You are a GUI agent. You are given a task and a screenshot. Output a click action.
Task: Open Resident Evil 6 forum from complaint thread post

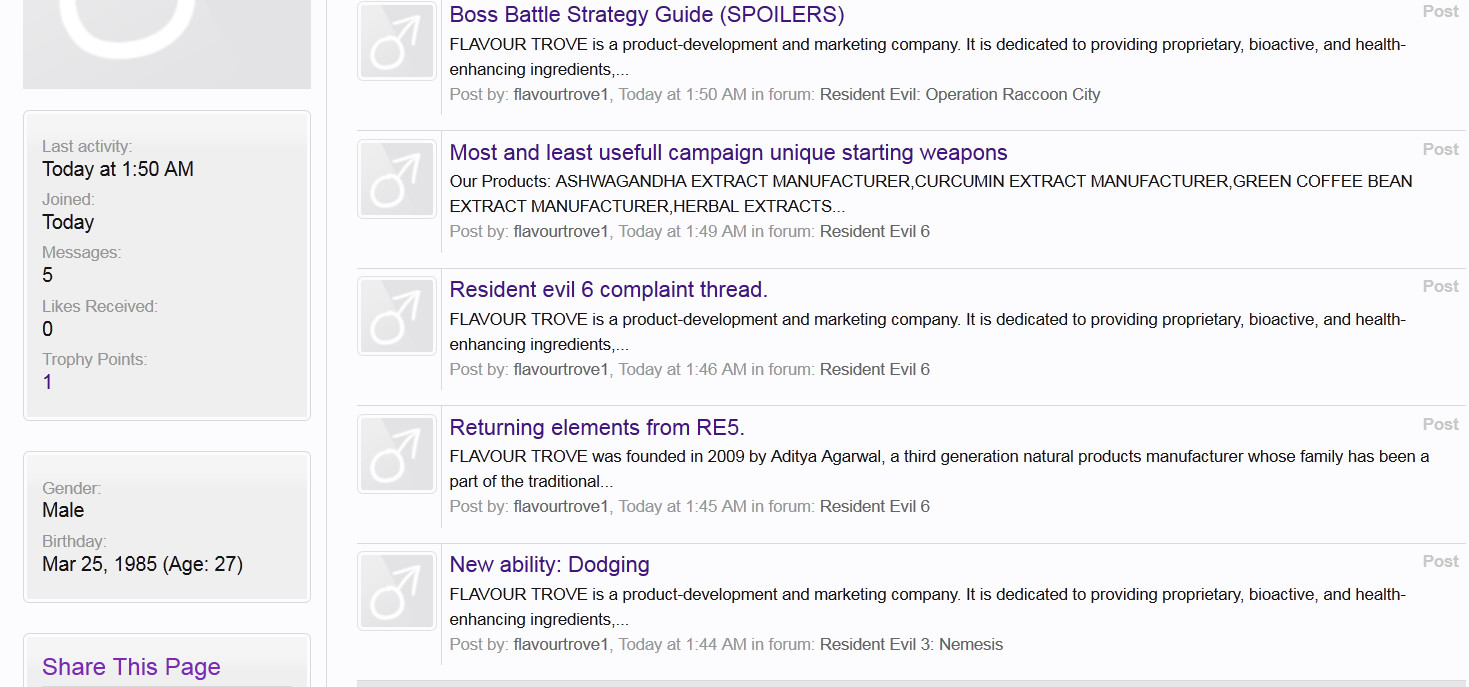875,370
